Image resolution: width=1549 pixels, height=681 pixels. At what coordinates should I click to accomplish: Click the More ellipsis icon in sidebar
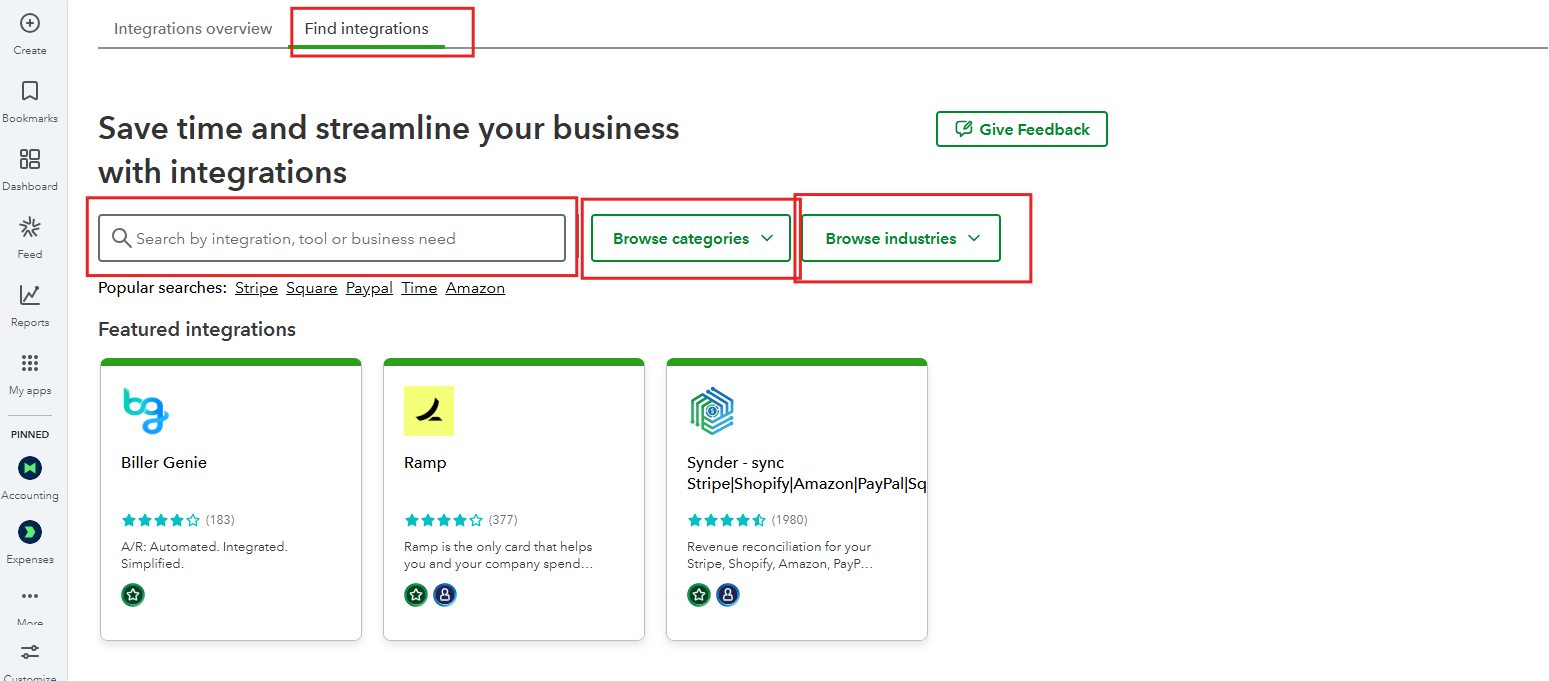(x=30, y=597)
